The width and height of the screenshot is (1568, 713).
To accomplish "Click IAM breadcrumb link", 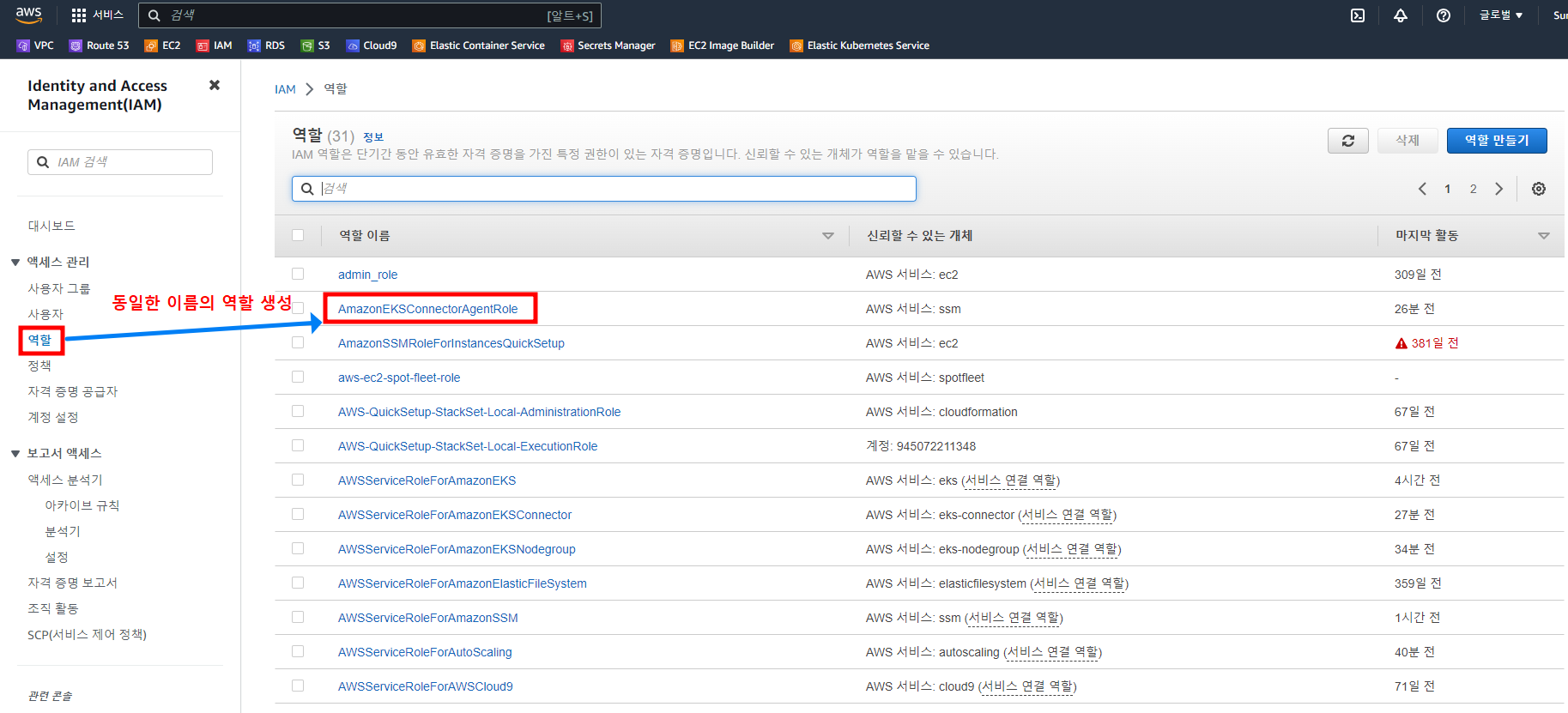I will coord(285,89).
